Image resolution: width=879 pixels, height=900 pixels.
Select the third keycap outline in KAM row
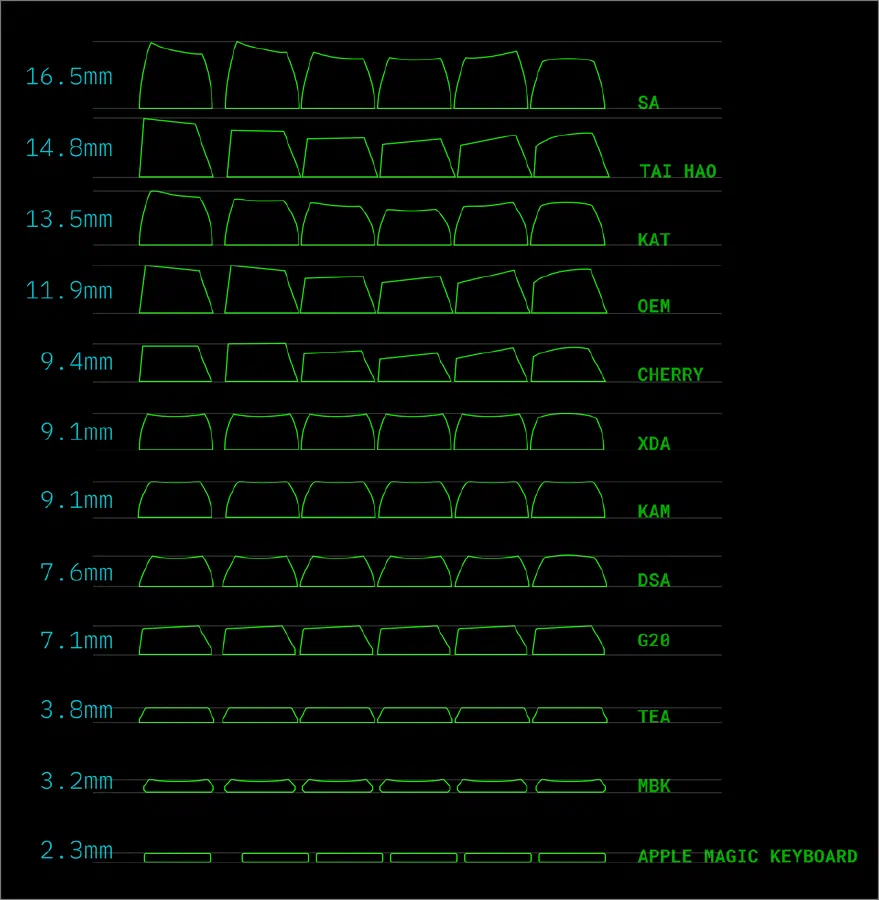(x=338, y=499)
